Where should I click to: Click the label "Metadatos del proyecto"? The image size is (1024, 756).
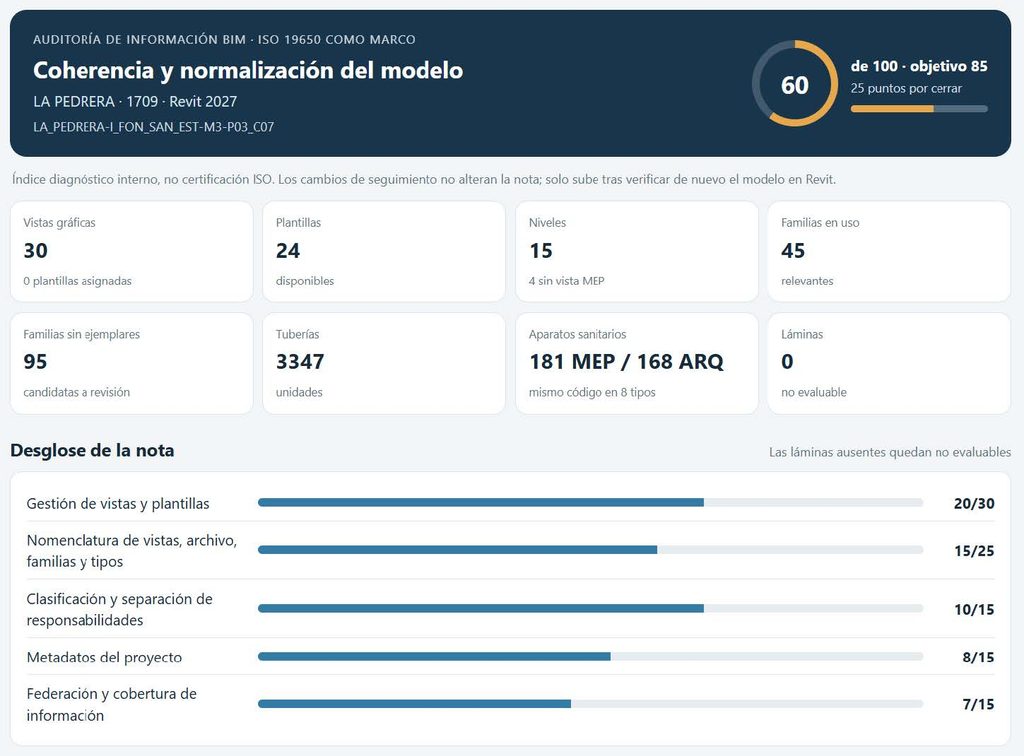[x=104, y=657]
